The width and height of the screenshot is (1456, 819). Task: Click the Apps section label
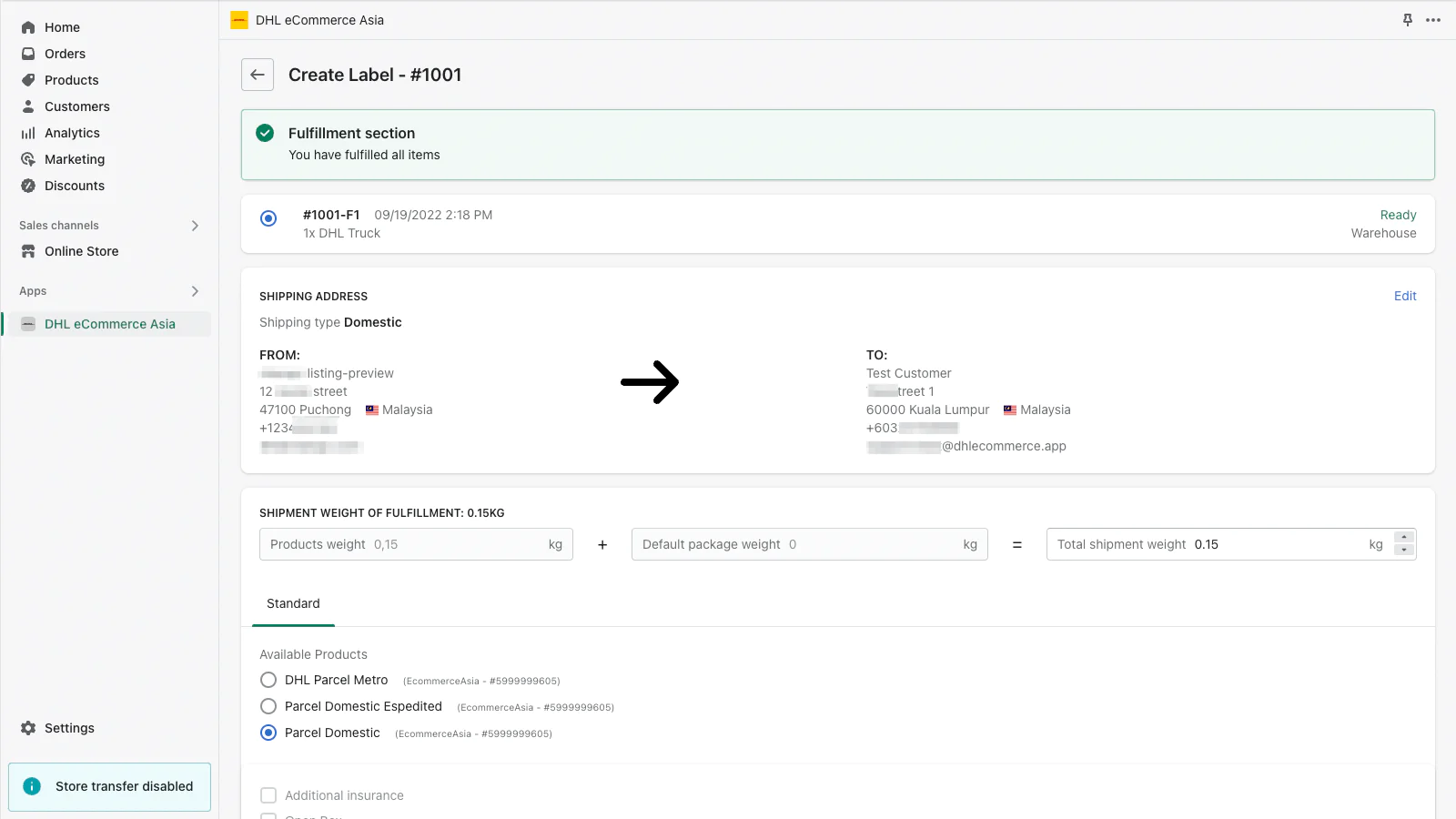coord(33,291)
